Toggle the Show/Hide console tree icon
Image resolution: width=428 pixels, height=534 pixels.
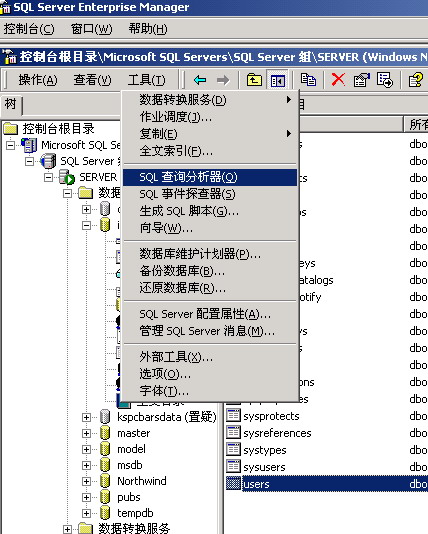(x=278, y=80)
